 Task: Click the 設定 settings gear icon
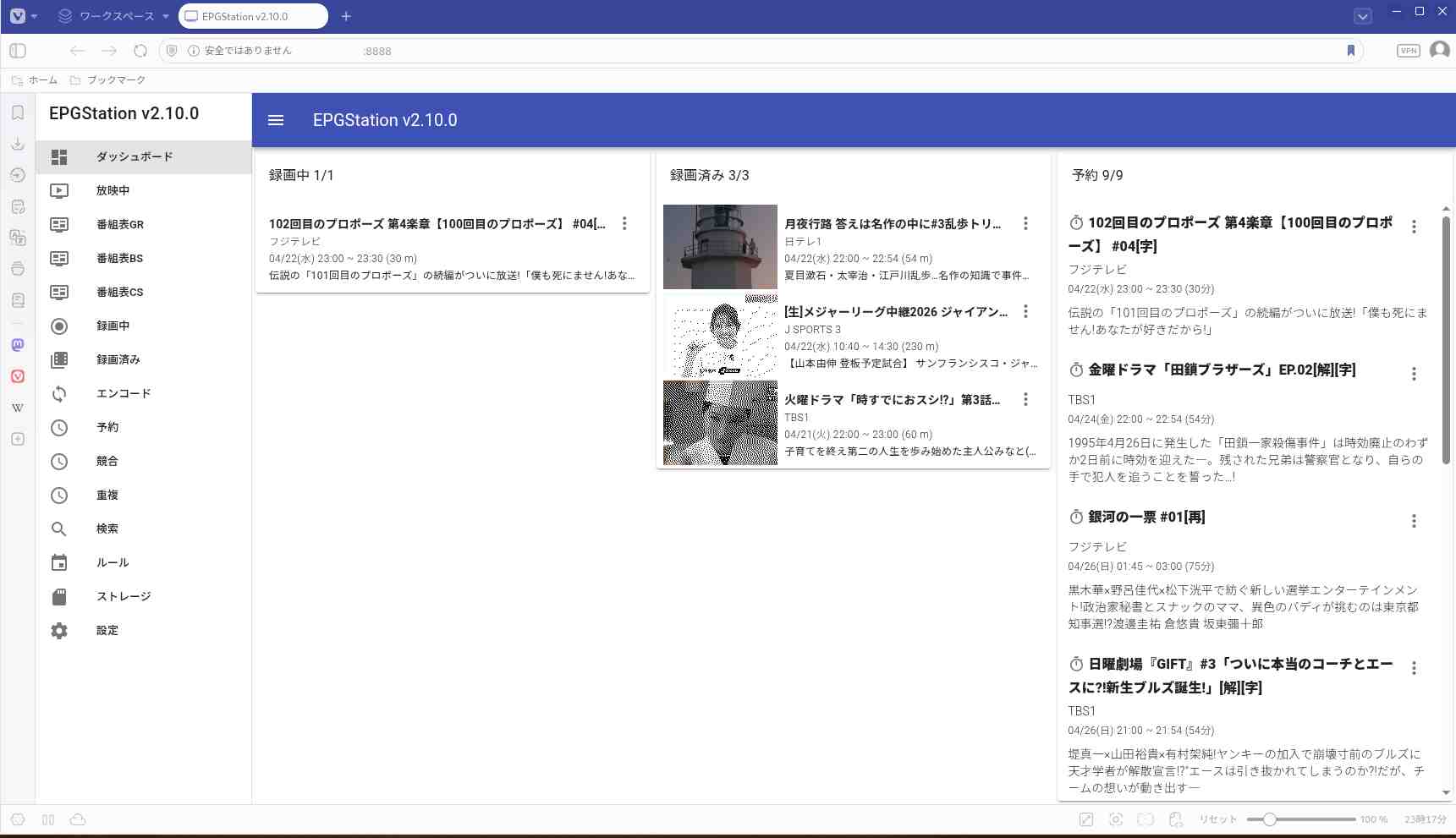pos(59,631)
